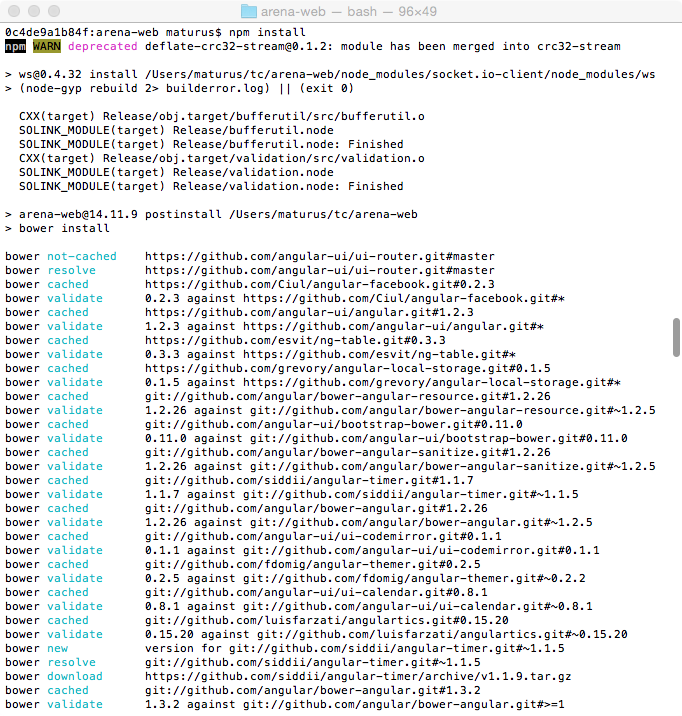Click the highlighted 'npm' label before WARN
The image size is (682, 716).
tap(15, 46)
